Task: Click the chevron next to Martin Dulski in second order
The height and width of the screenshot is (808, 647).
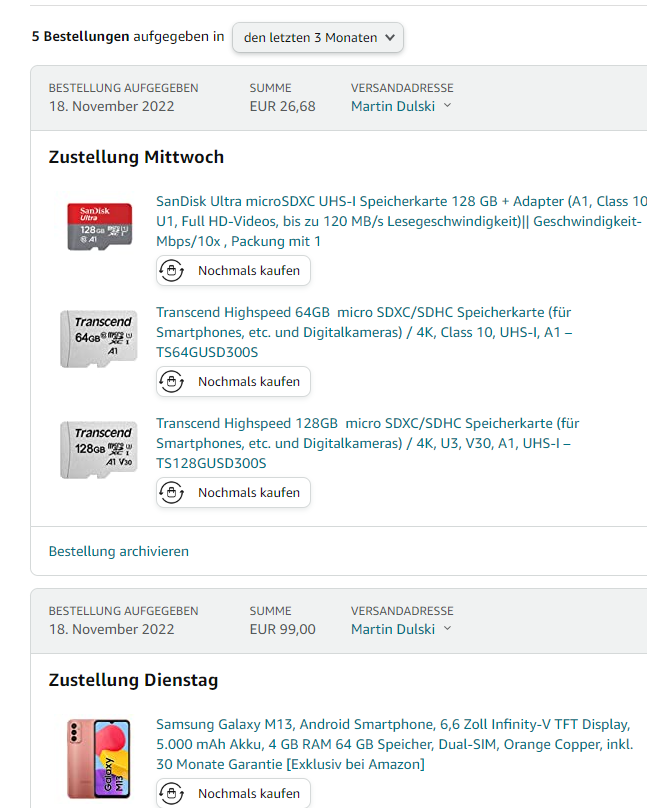Action: click(447, 629)
